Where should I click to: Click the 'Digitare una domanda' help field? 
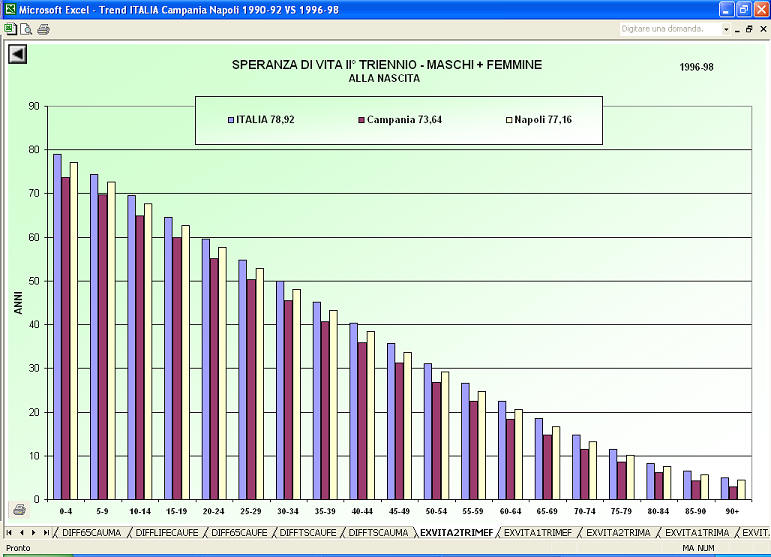[671, 29]
